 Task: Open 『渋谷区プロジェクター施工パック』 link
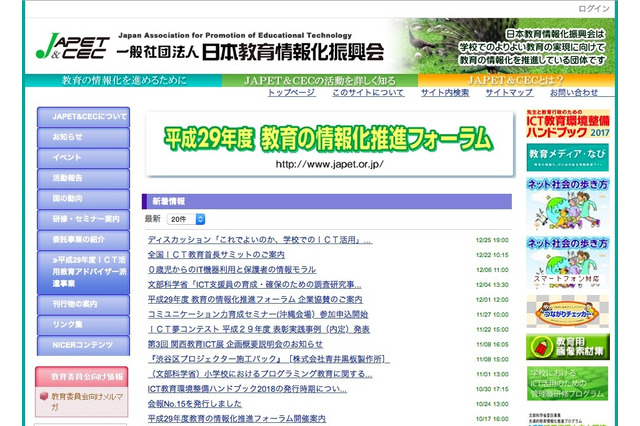[x=269, y=359]
